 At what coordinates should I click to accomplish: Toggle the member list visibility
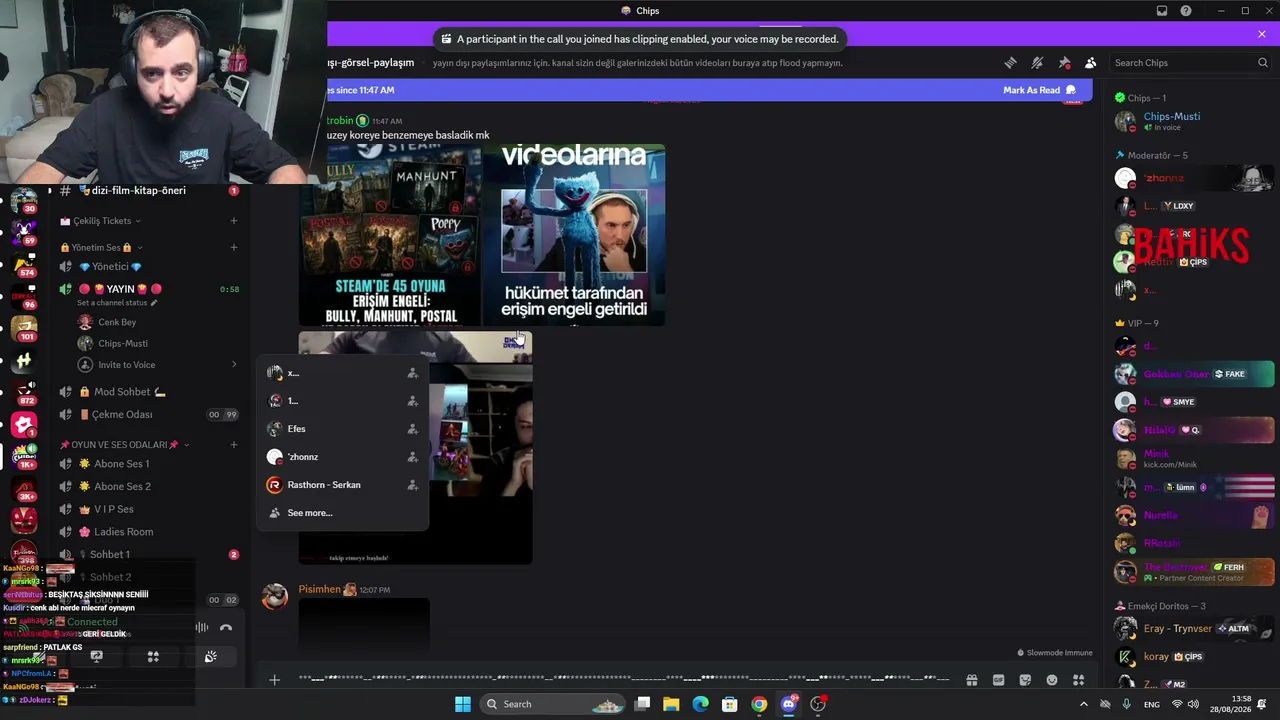point(1090,63)
